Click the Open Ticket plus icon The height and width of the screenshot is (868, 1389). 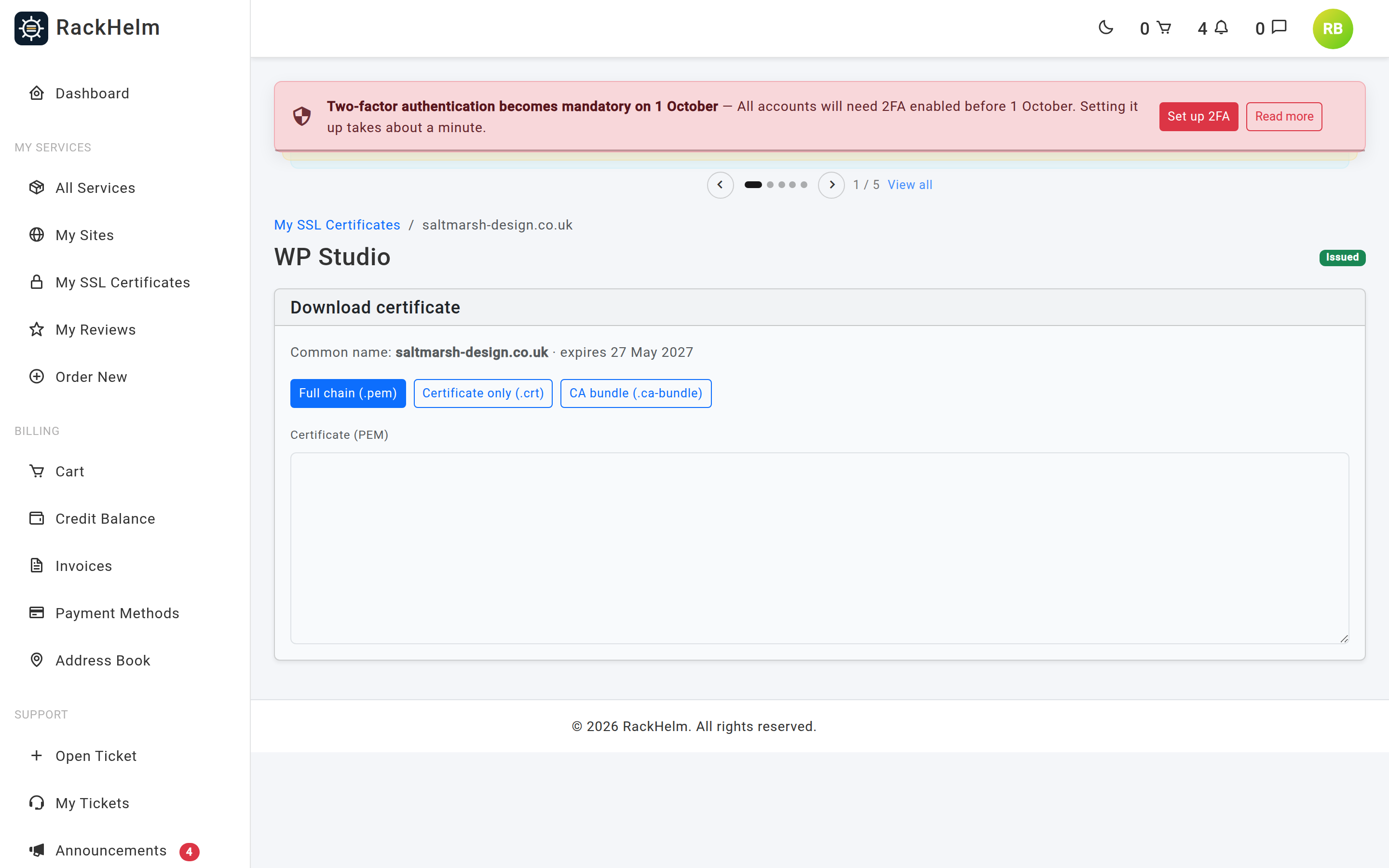(x=37, y=756)
